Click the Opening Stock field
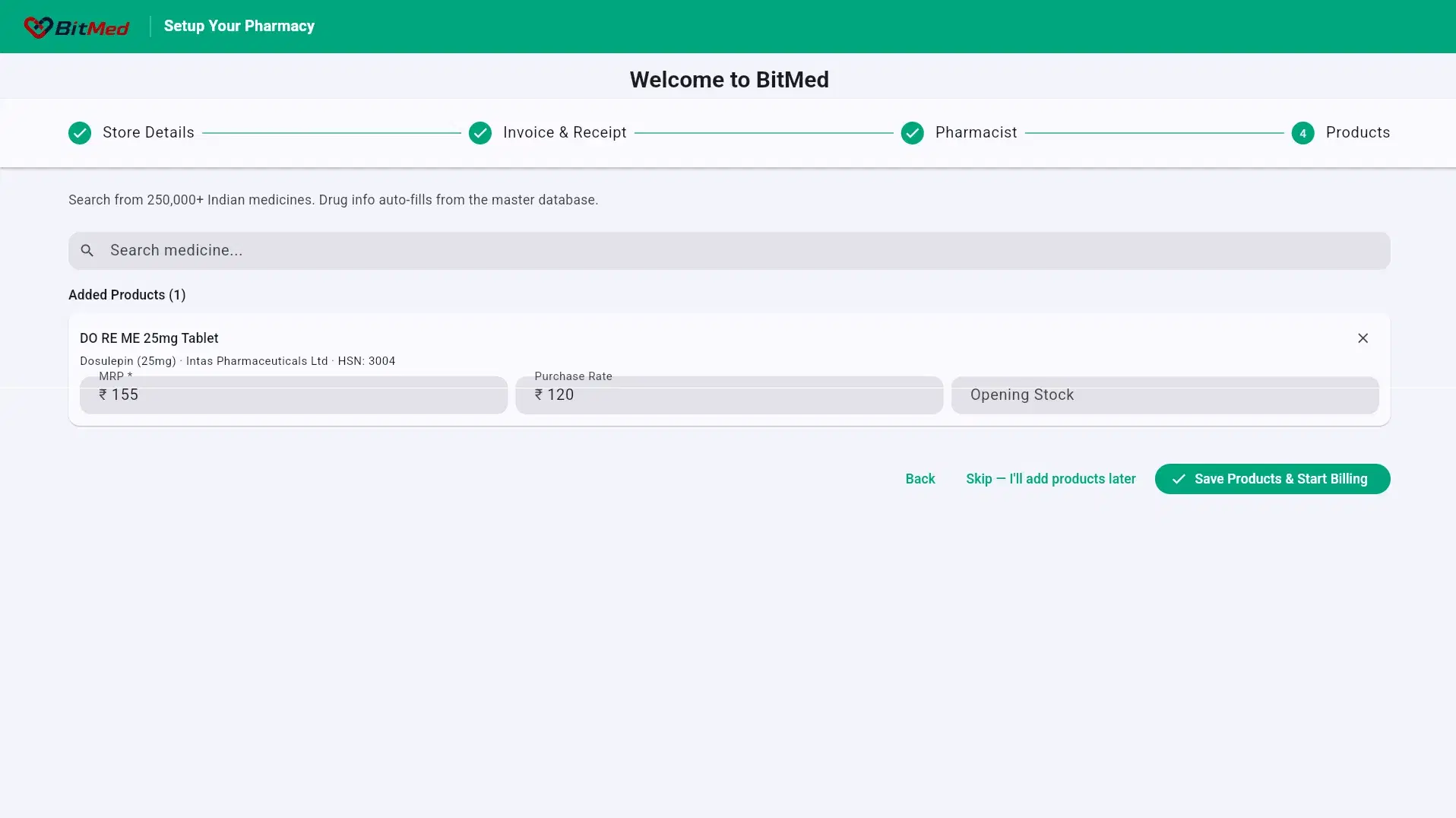 point(1165,395)
